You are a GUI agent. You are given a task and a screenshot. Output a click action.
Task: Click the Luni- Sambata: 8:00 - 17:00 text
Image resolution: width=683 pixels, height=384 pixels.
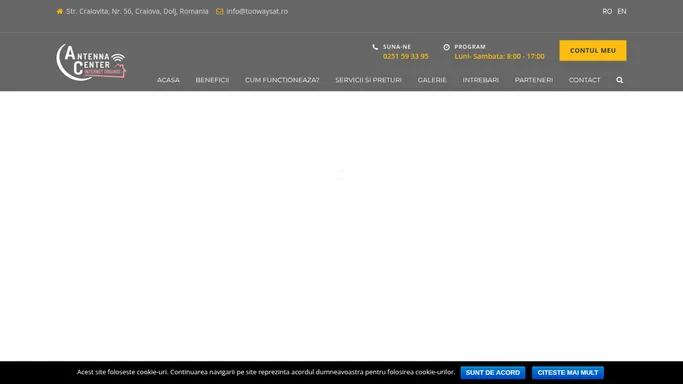499,56
